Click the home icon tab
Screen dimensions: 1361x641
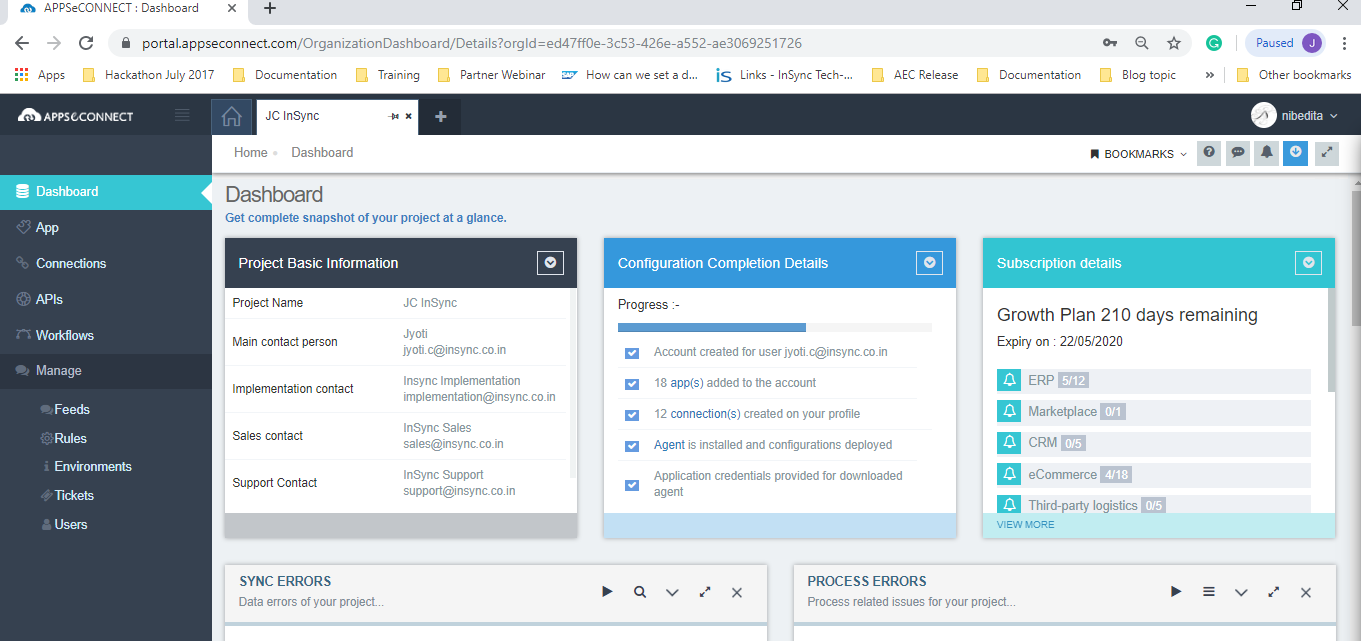231,116
